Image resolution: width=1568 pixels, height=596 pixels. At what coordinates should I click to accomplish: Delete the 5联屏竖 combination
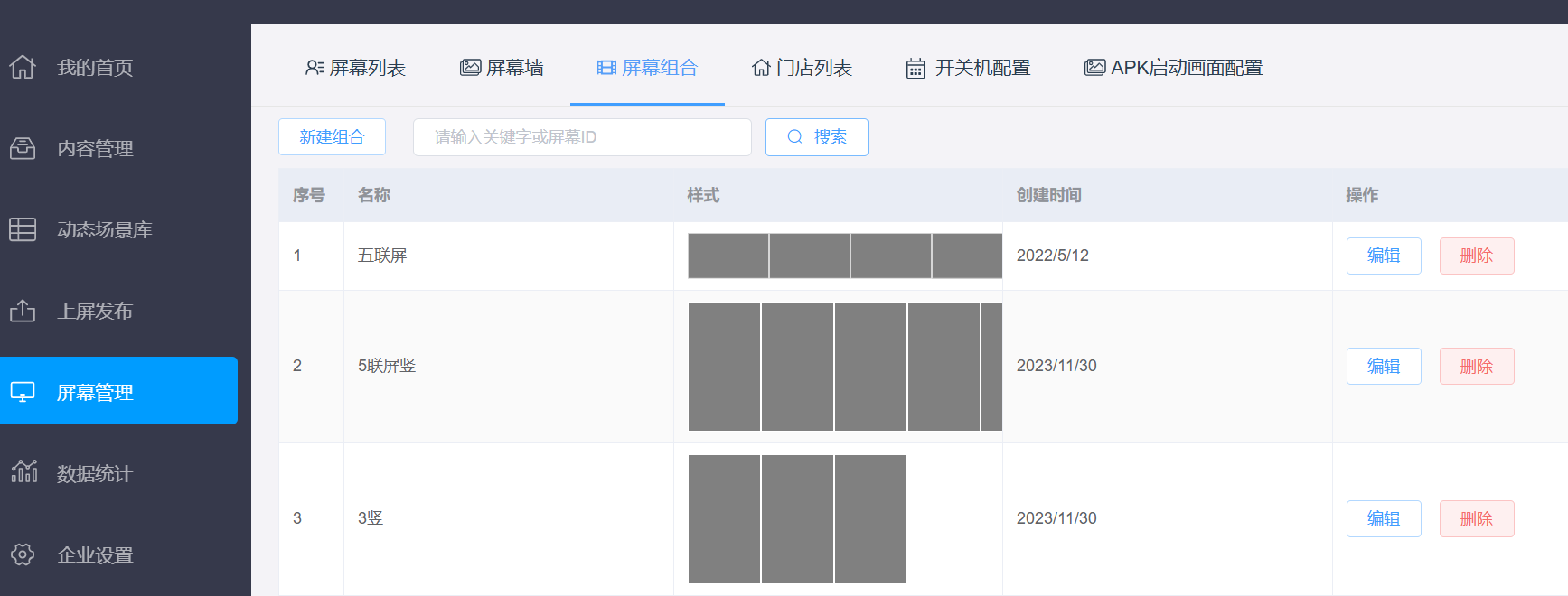(x=1477, y=367)
